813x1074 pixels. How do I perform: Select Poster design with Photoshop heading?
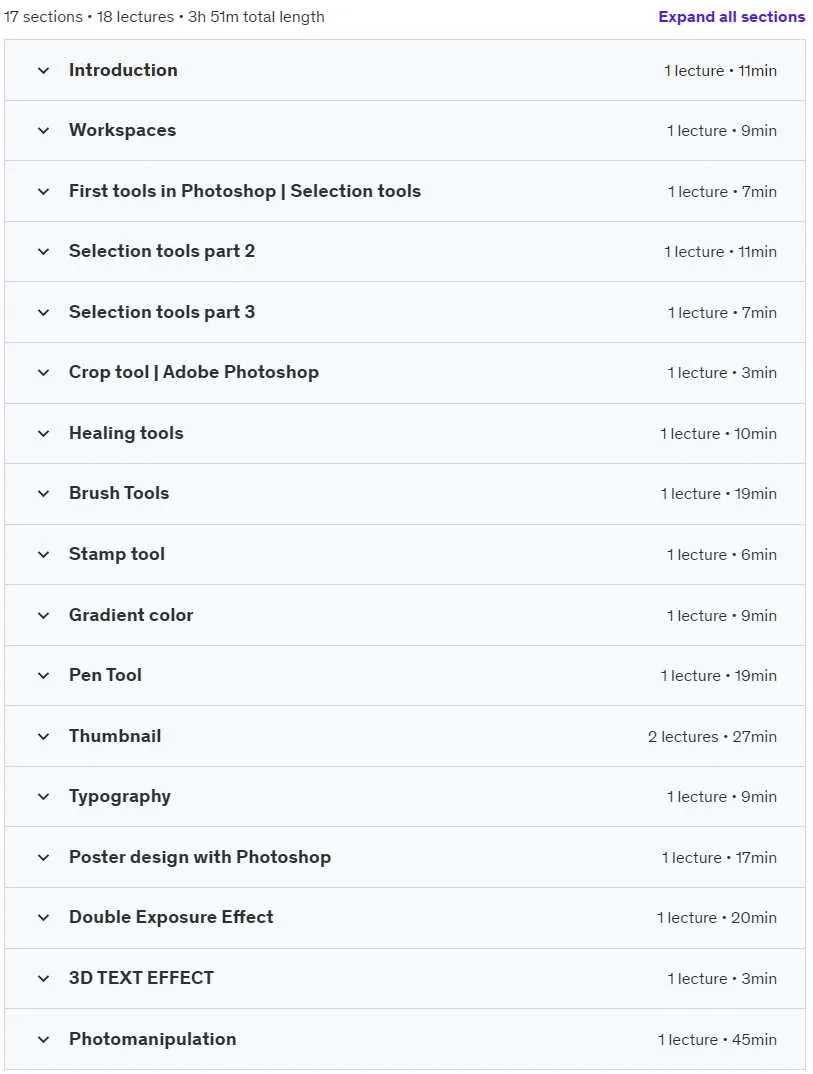click(200, 857)
